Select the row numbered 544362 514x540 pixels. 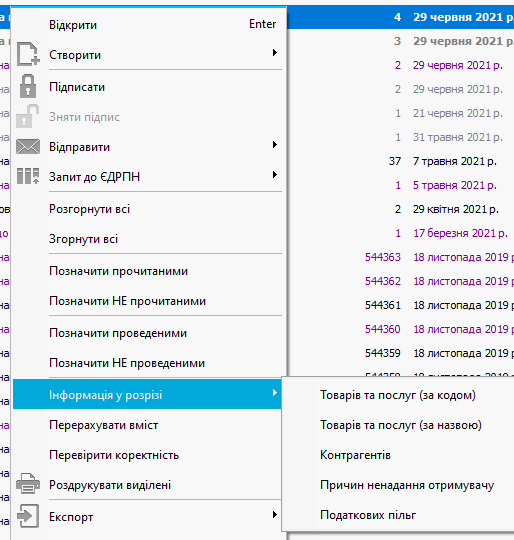[x=400, y=281]
